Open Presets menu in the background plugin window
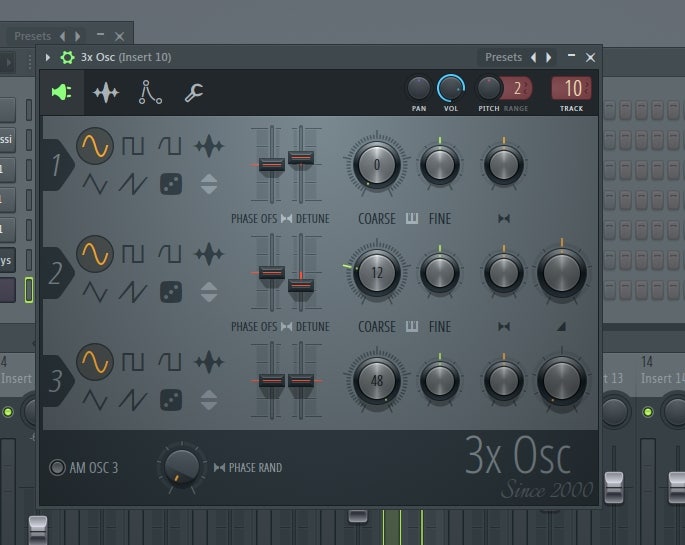Image resolution: width=685 pixels, height=545 pixels. click(32, 36)
